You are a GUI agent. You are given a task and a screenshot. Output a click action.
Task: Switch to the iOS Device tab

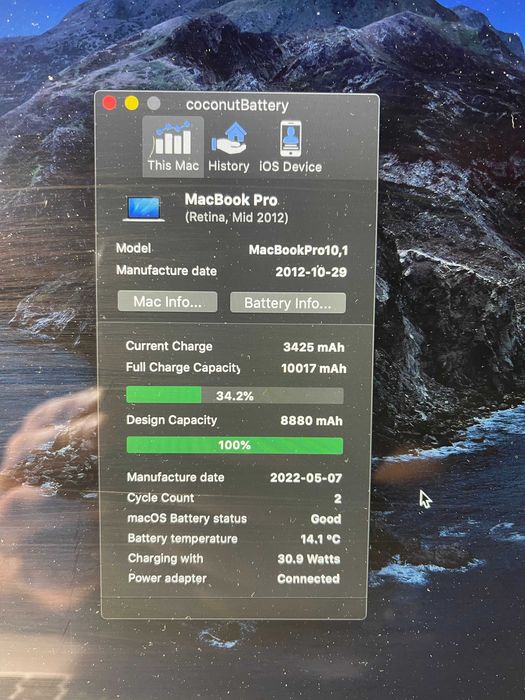[291, 147]
